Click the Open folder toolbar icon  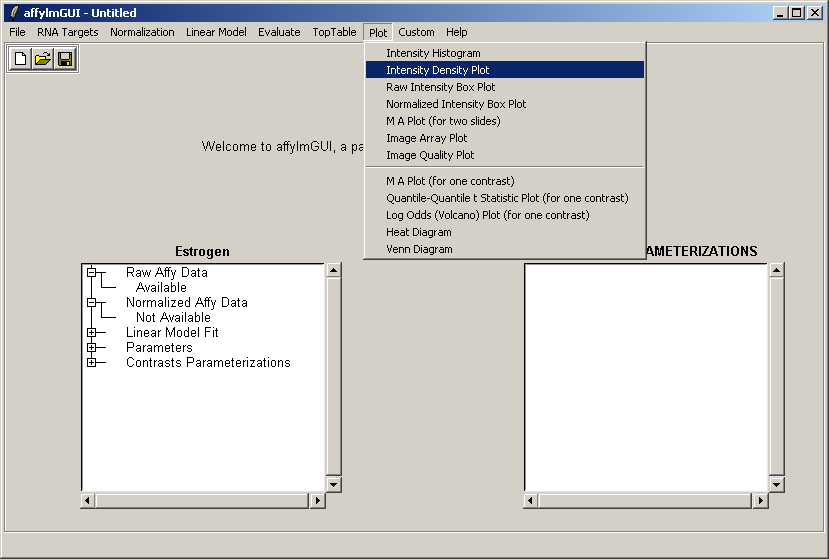[x=43, y=59]
